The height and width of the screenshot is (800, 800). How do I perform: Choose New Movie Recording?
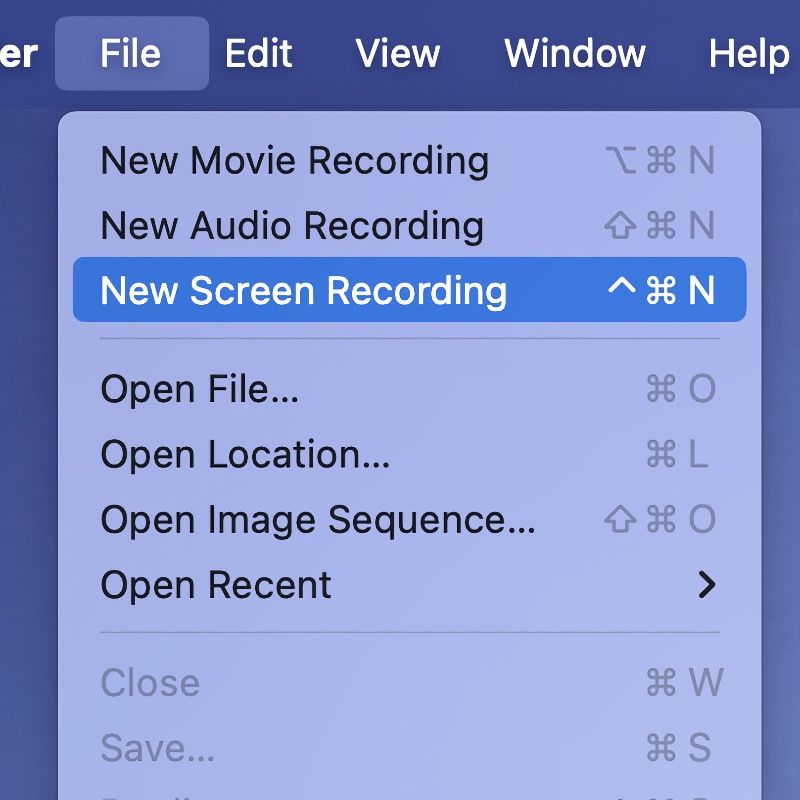(x=295, y=161)
